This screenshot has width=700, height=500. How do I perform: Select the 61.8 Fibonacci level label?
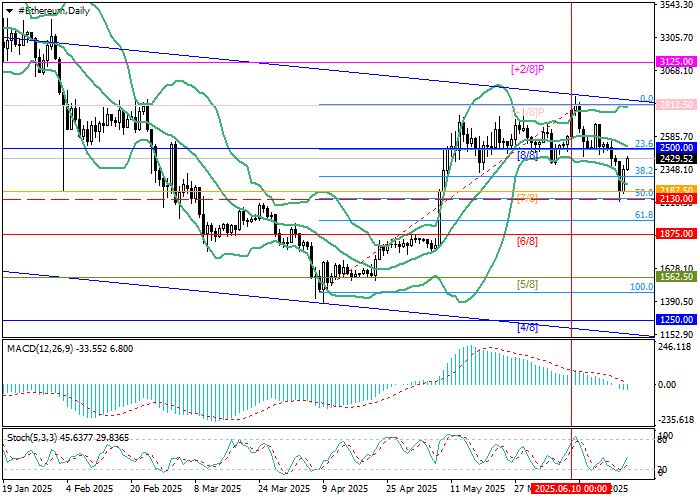tap(644, 214)
